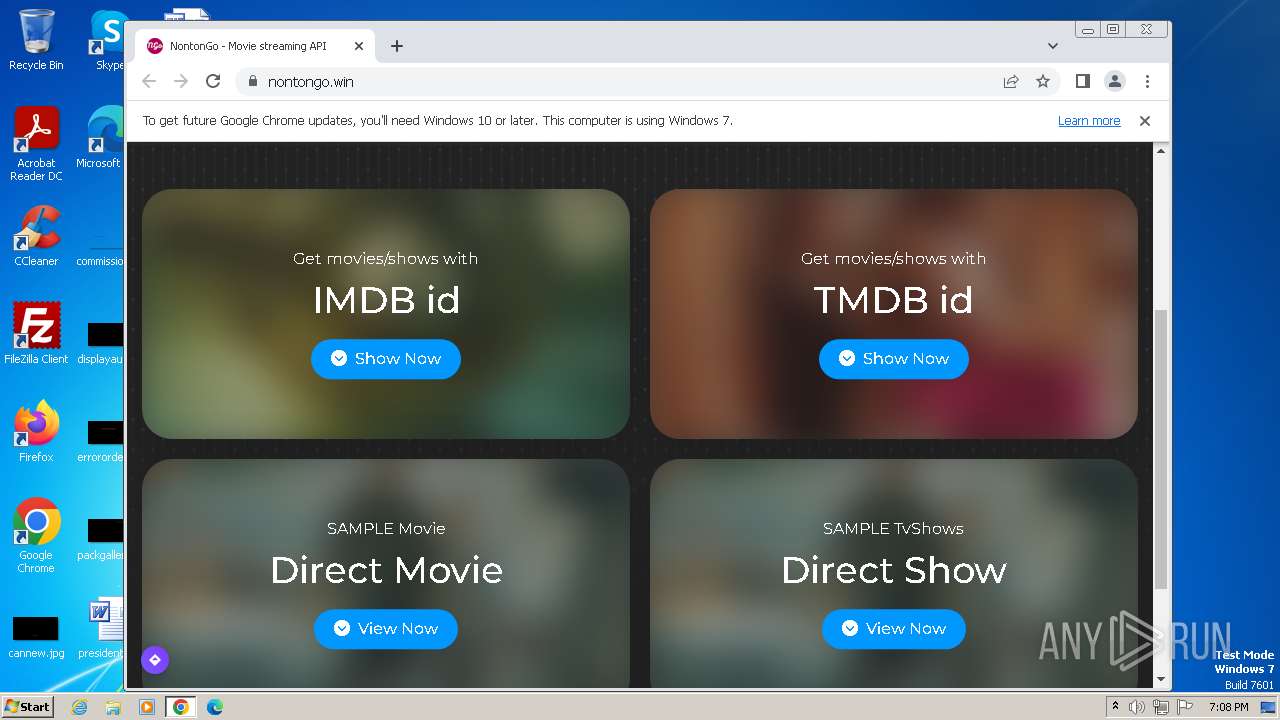Open the cannew.jpg desktop file
Screen dimensions: 1280x720
(x=36, y=637)
